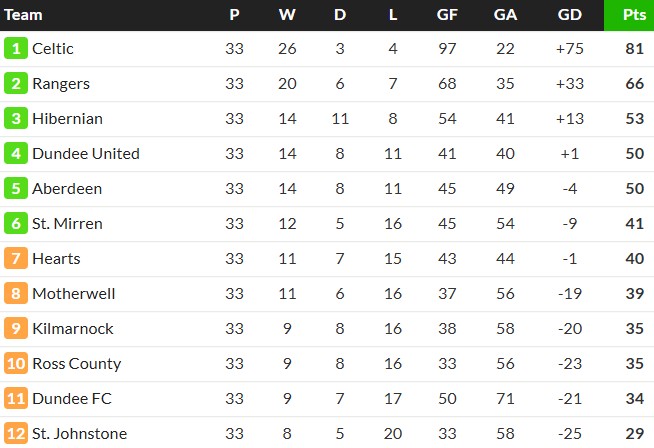This screenshot has width=654, height=448.
Task: Click the W column header
Action: pos(287,15)
